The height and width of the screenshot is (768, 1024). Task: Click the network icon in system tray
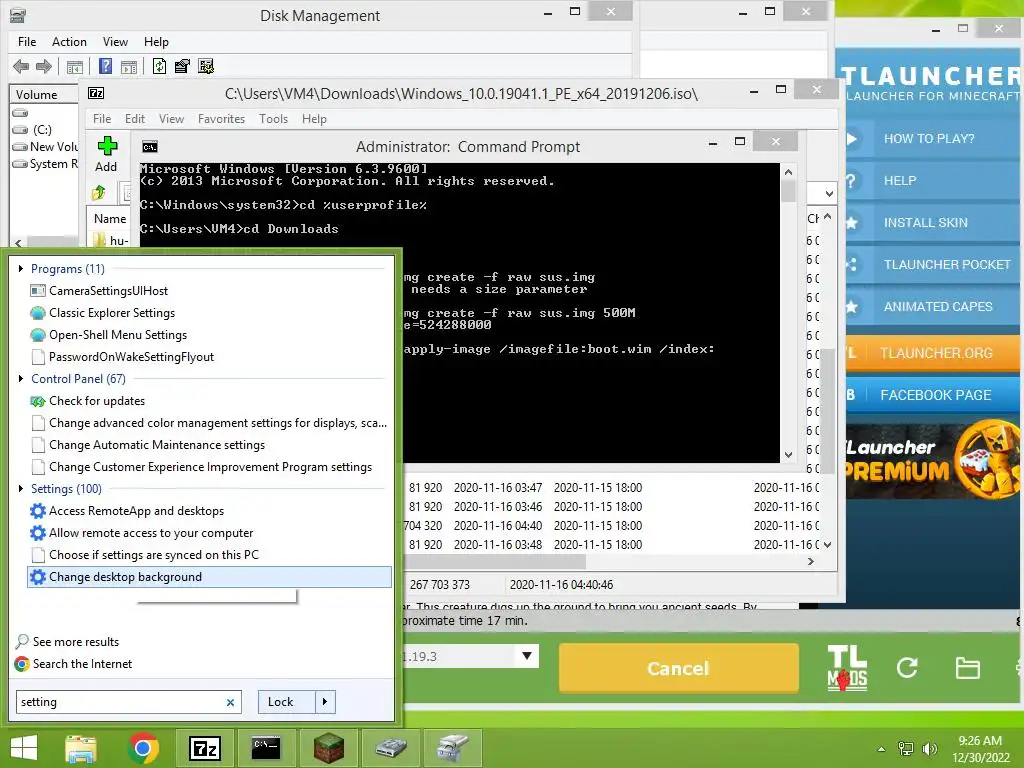pos(906,749)
